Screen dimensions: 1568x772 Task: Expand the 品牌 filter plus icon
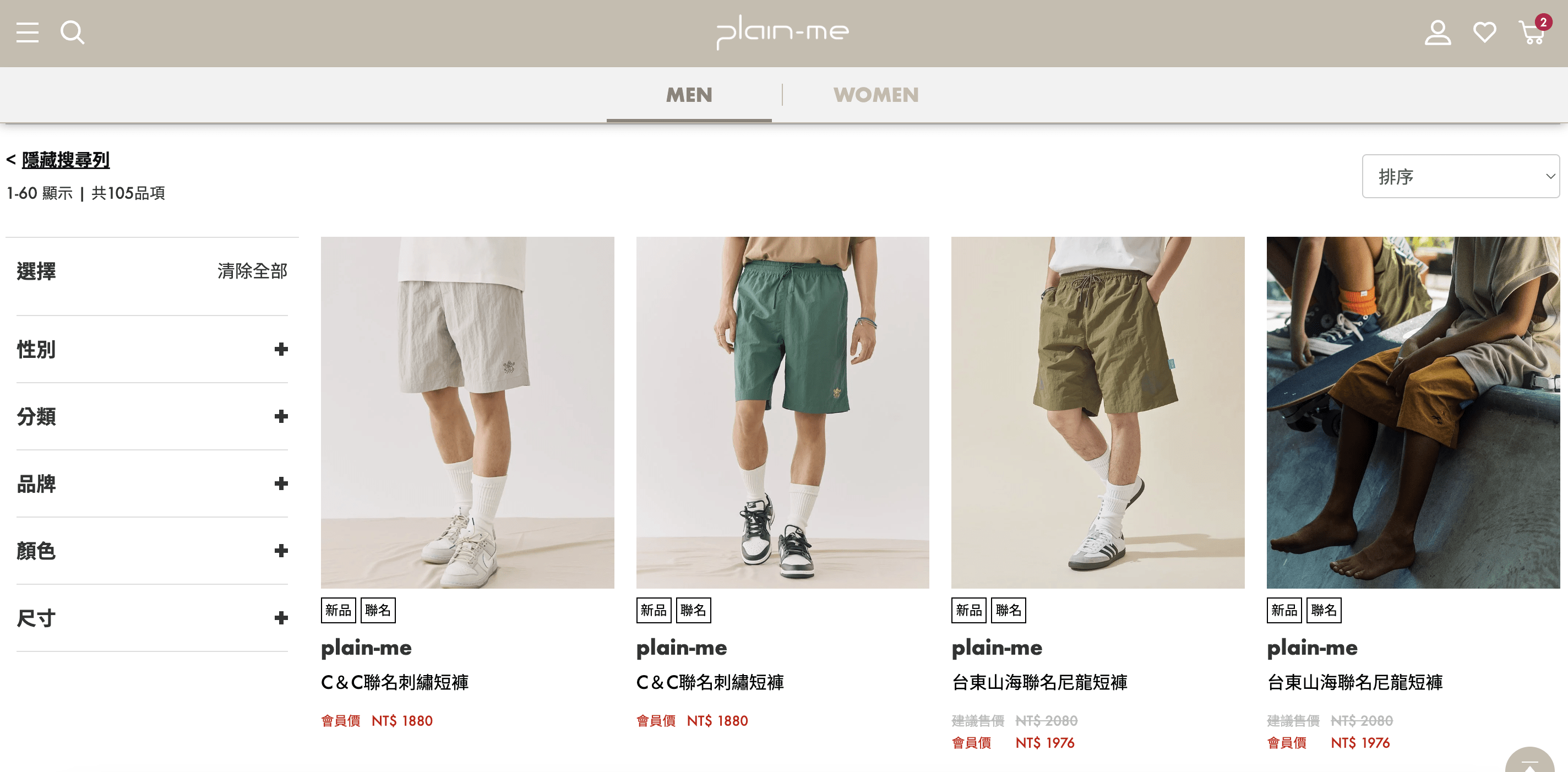pyautogui.click(x=281, y=483)
